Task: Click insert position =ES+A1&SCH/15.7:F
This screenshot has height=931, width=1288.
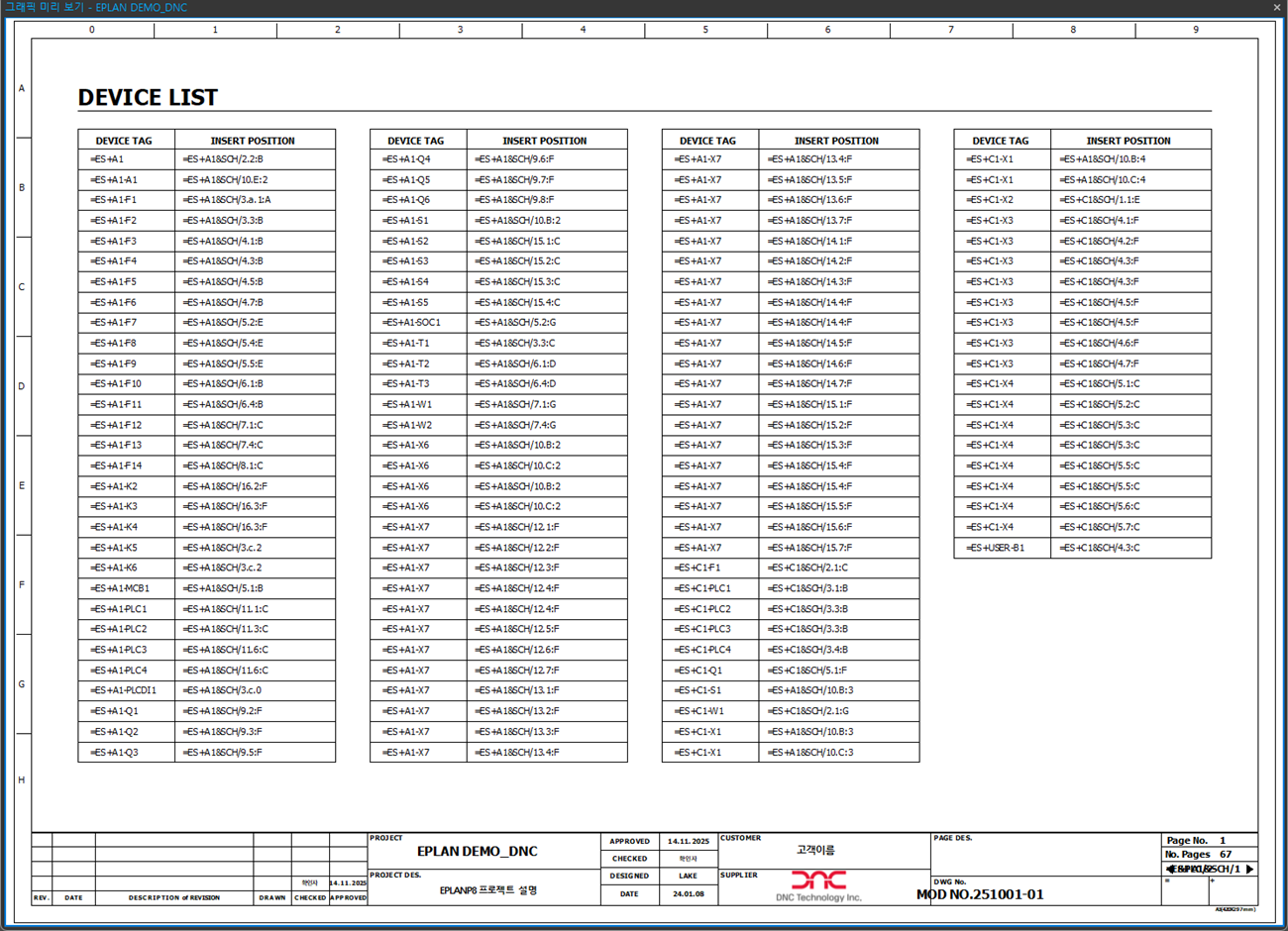Action: 809,548
